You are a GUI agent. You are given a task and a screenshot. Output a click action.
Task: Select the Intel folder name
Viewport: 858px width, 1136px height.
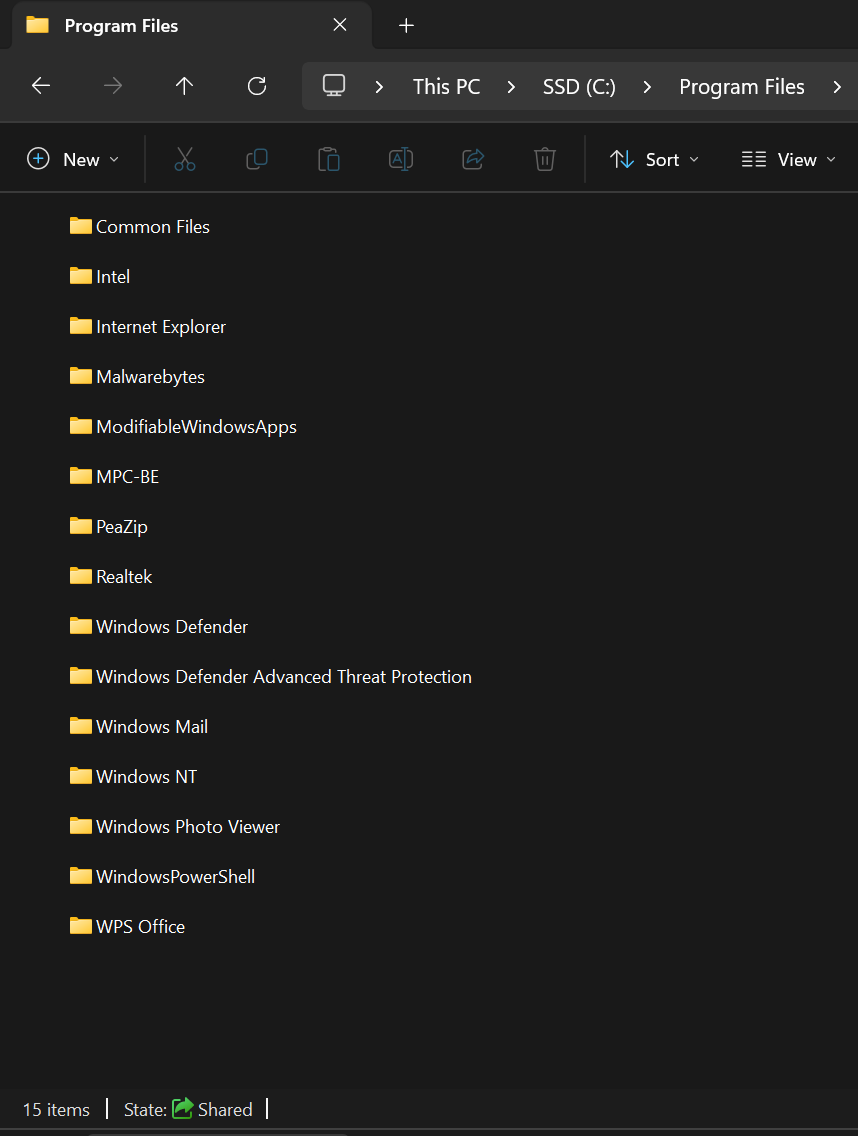pos(113,277)
